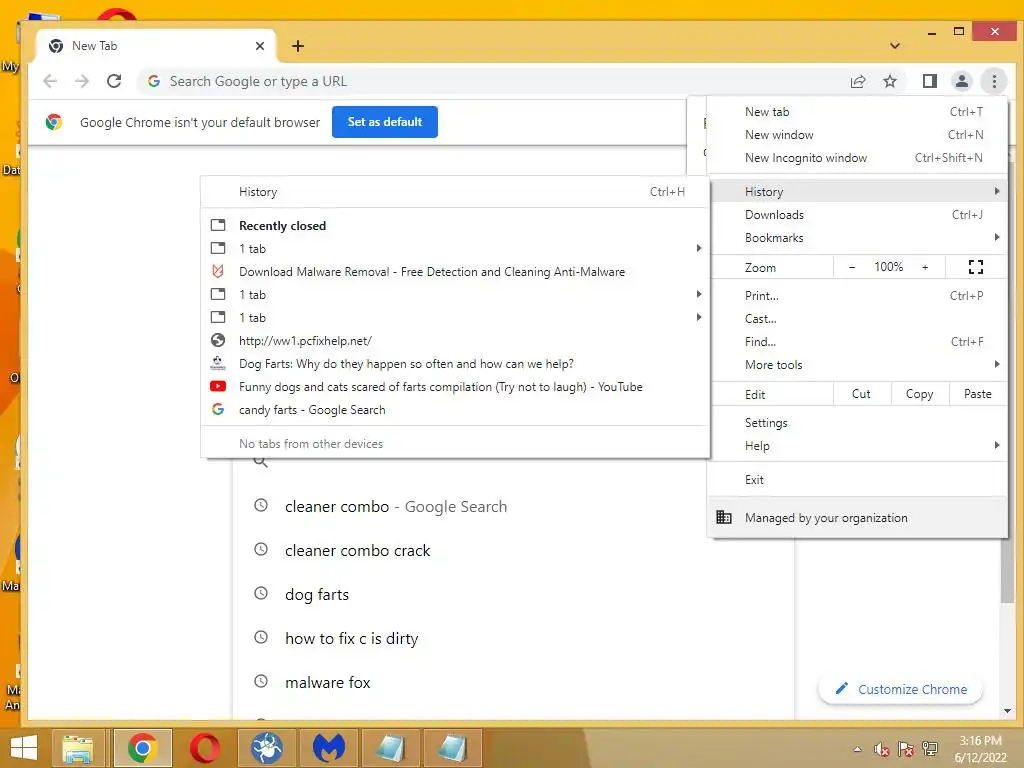The image size is (1024, 768).
Task: Open a New Incognito window
Action: pos(857,157)
